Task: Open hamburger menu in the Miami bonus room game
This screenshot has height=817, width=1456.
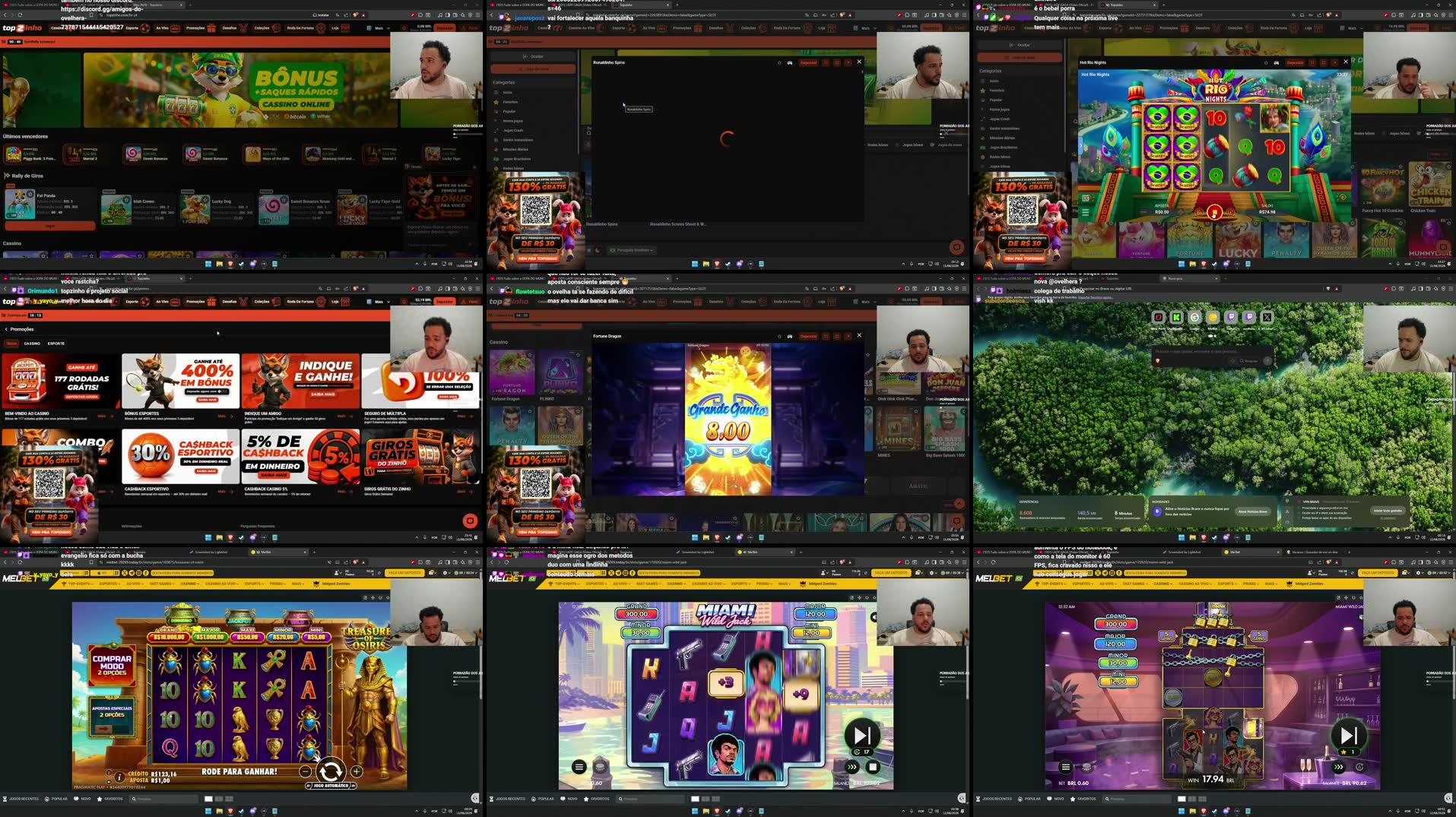Action: [x=1066, y=767]
